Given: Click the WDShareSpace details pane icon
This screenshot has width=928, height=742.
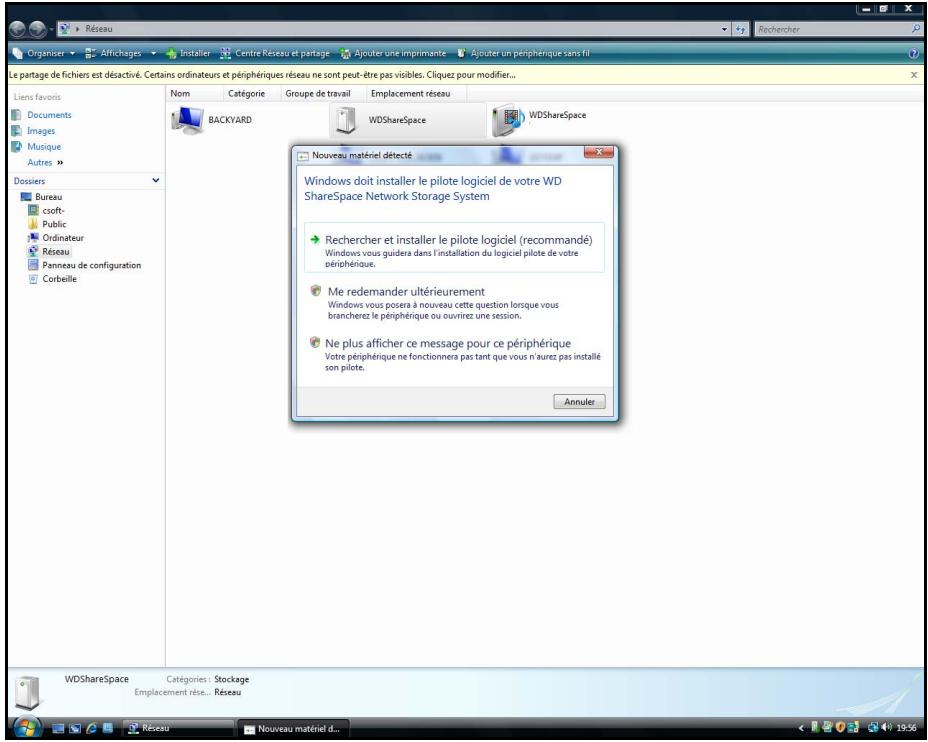Looking at the screenshot, I should pyautogui.click(x=27, y=691).
